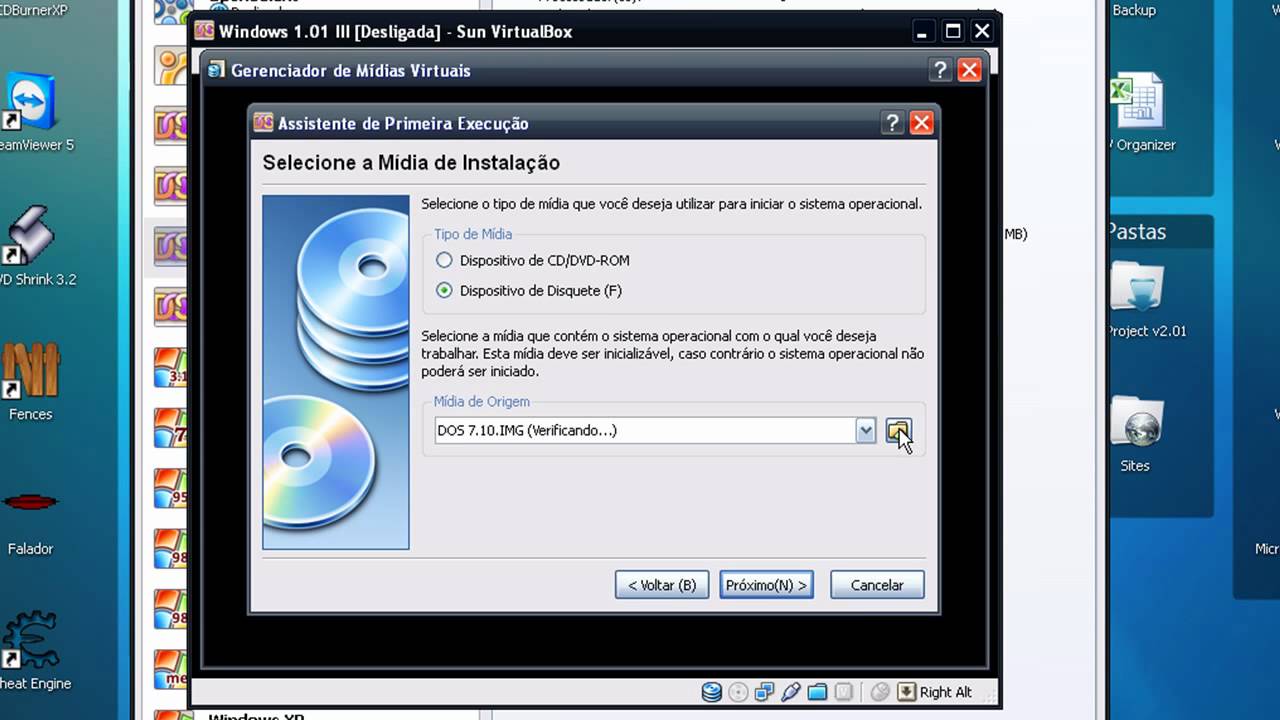Select the Windows 3.1 VM icon in VirtualBox list
This screenshot has width=1280, height=720.
click(170, 367)
